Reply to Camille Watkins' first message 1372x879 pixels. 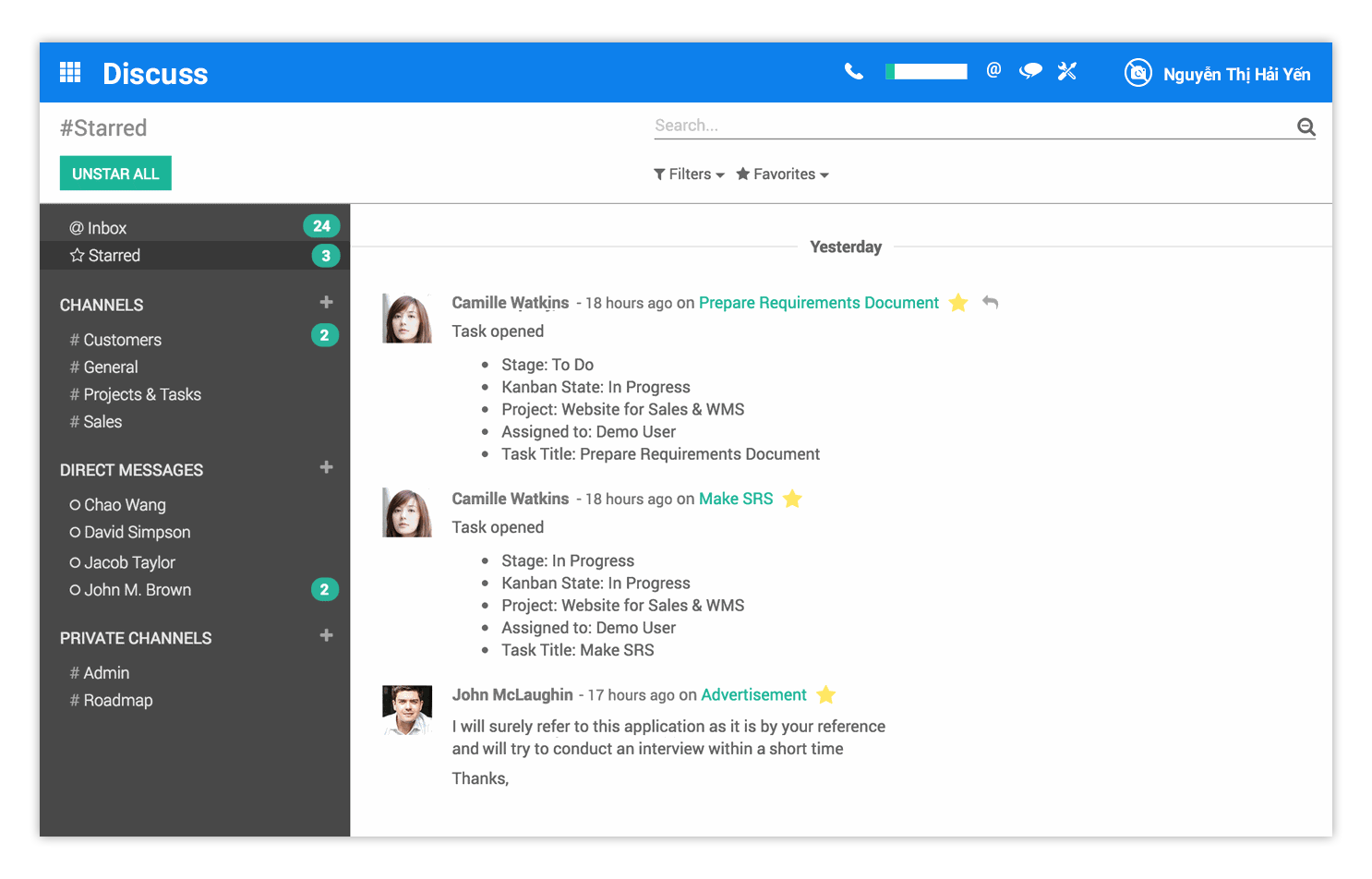click(x=990, y=302)
